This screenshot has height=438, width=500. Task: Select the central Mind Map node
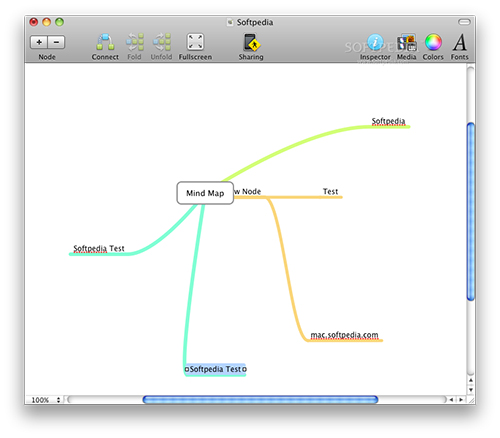pyautogui.click(x=205, y=193)
